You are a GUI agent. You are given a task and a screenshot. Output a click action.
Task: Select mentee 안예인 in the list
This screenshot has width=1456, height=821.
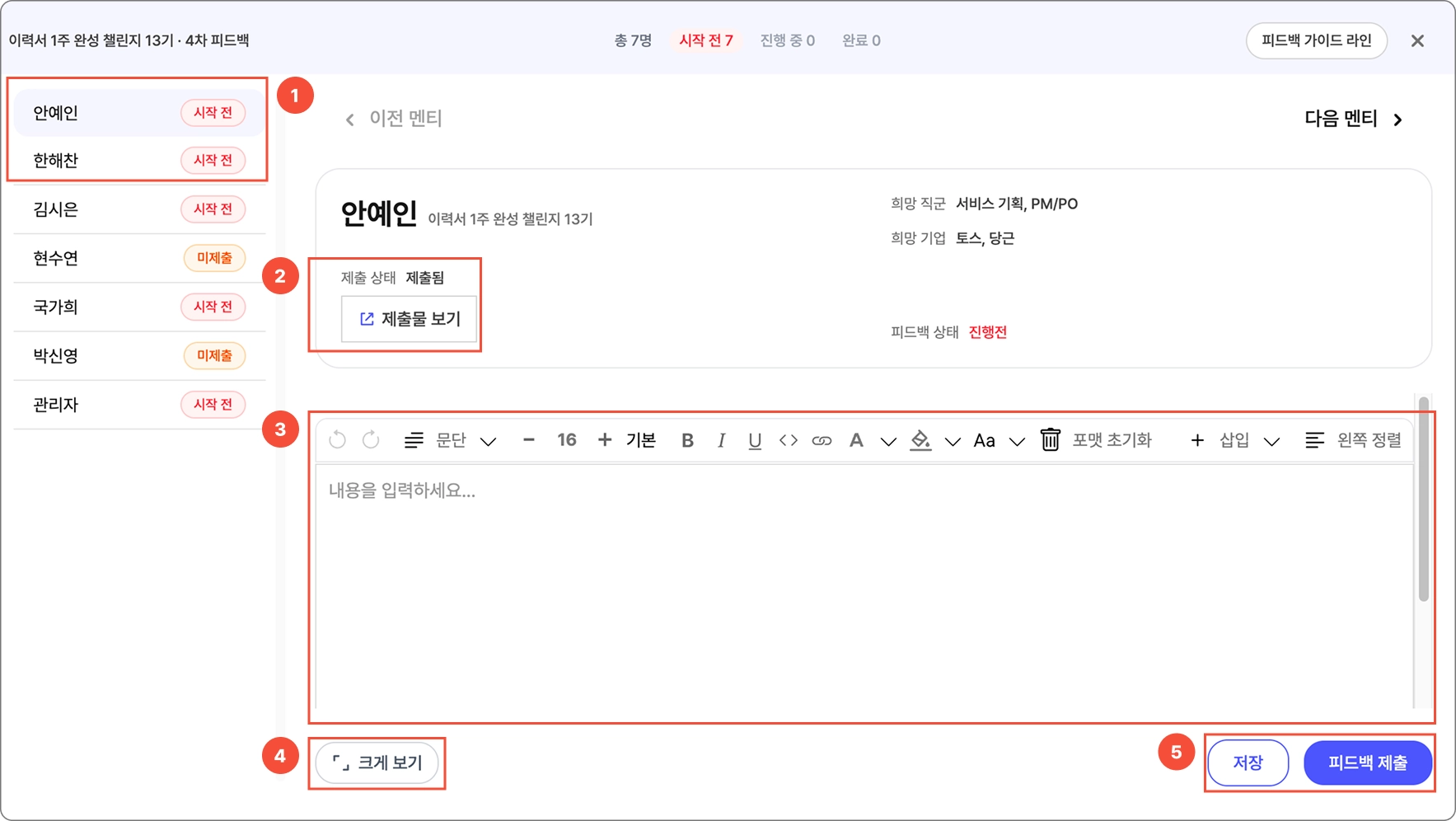(x=139, y=113)
